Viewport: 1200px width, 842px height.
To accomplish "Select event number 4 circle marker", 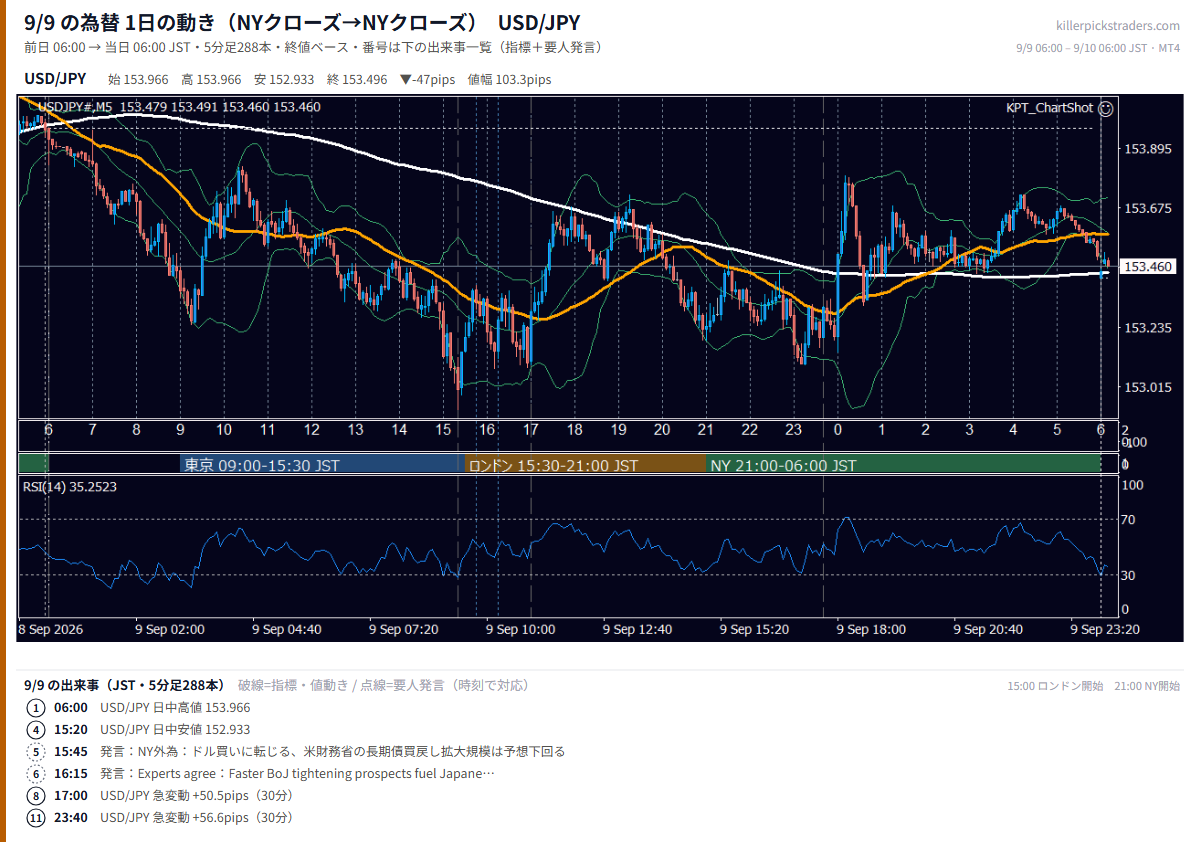I will (37, 729).
